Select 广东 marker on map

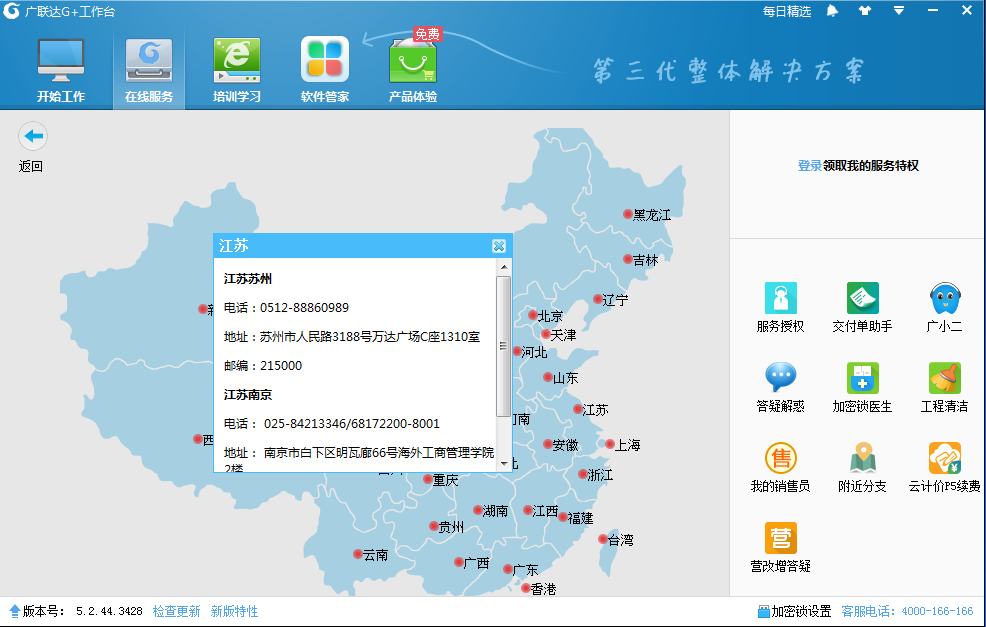click(508, 569)
